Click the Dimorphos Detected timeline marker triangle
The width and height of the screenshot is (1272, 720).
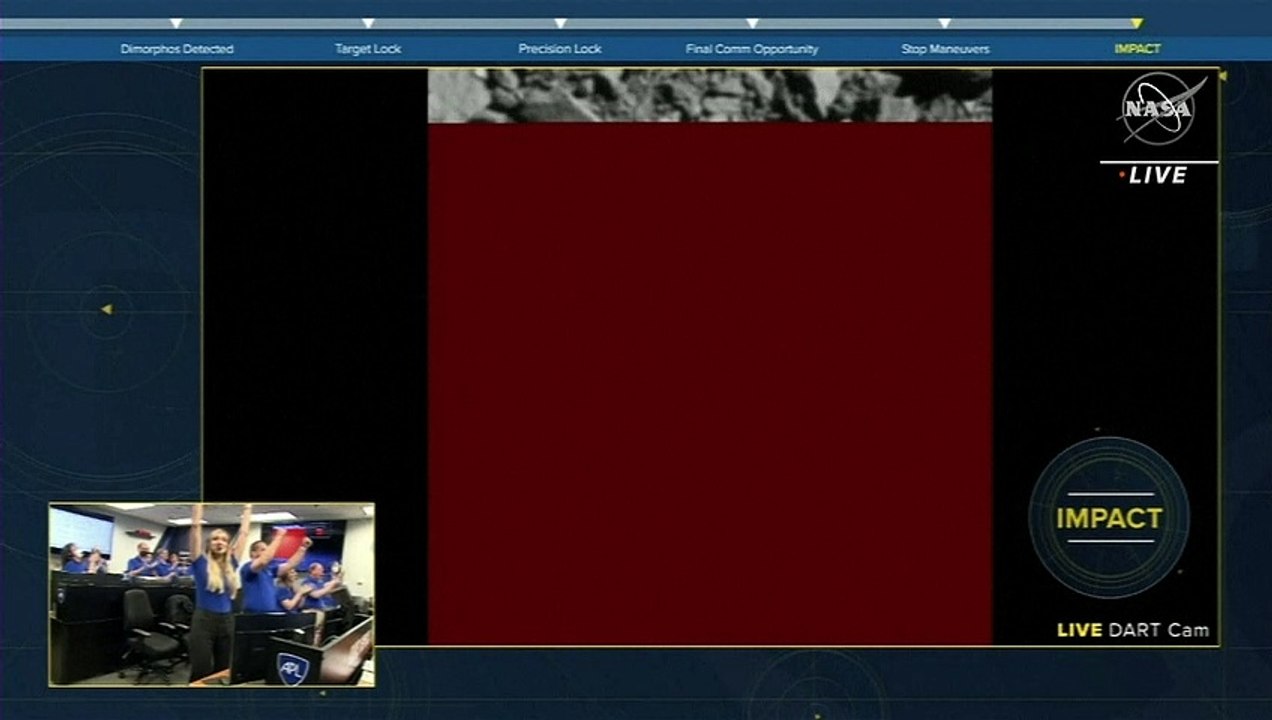(x=176, y=23)
